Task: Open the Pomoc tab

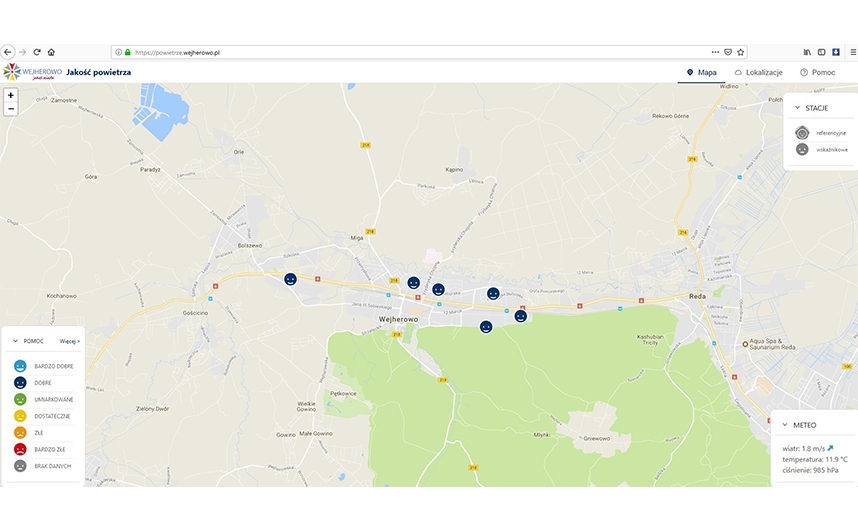Action: tap(817, 73)
